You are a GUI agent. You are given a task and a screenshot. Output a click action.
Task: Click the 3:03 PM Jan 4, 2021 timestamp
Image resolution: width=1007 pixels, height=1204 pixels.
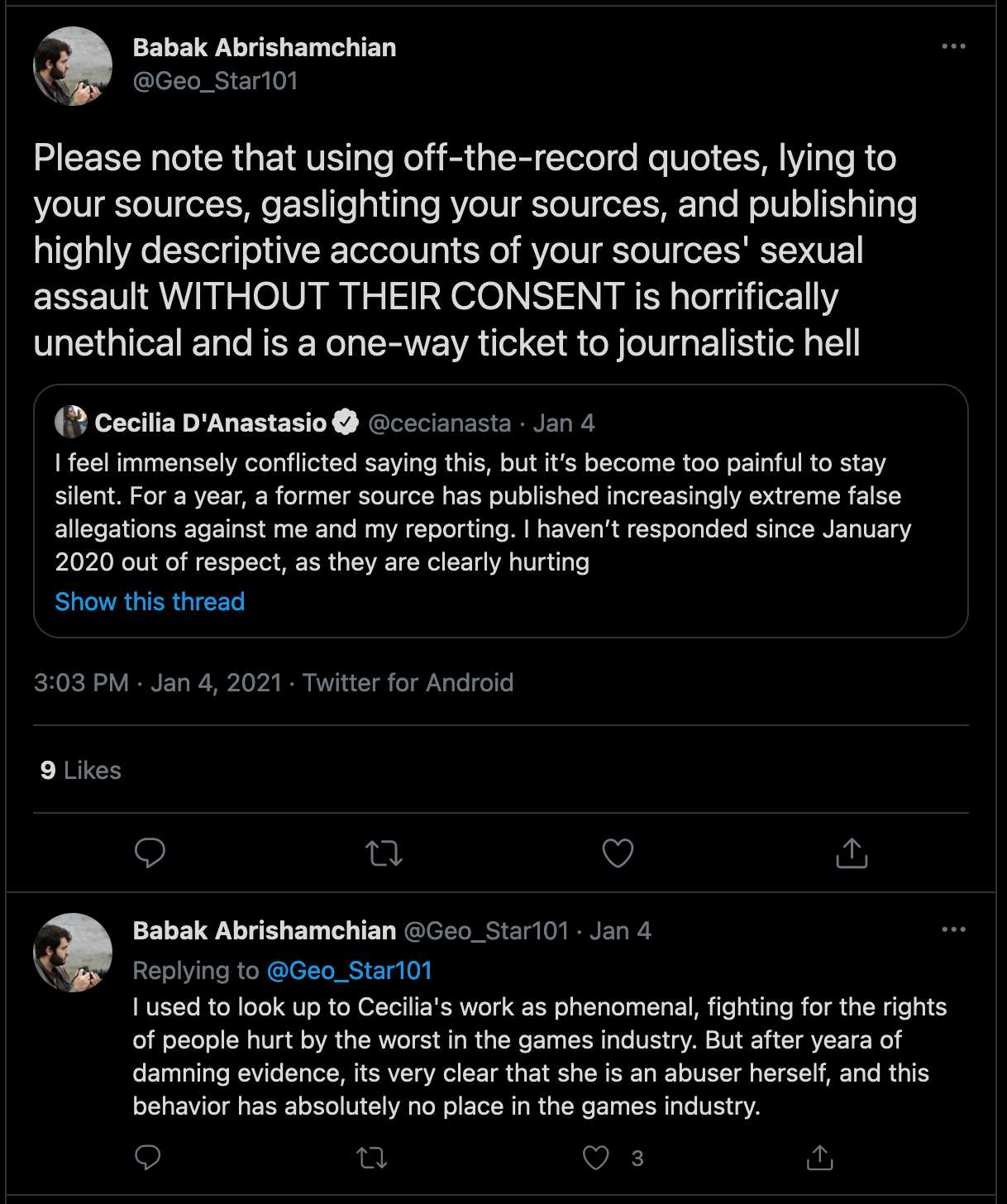click(x=158, y=682)
